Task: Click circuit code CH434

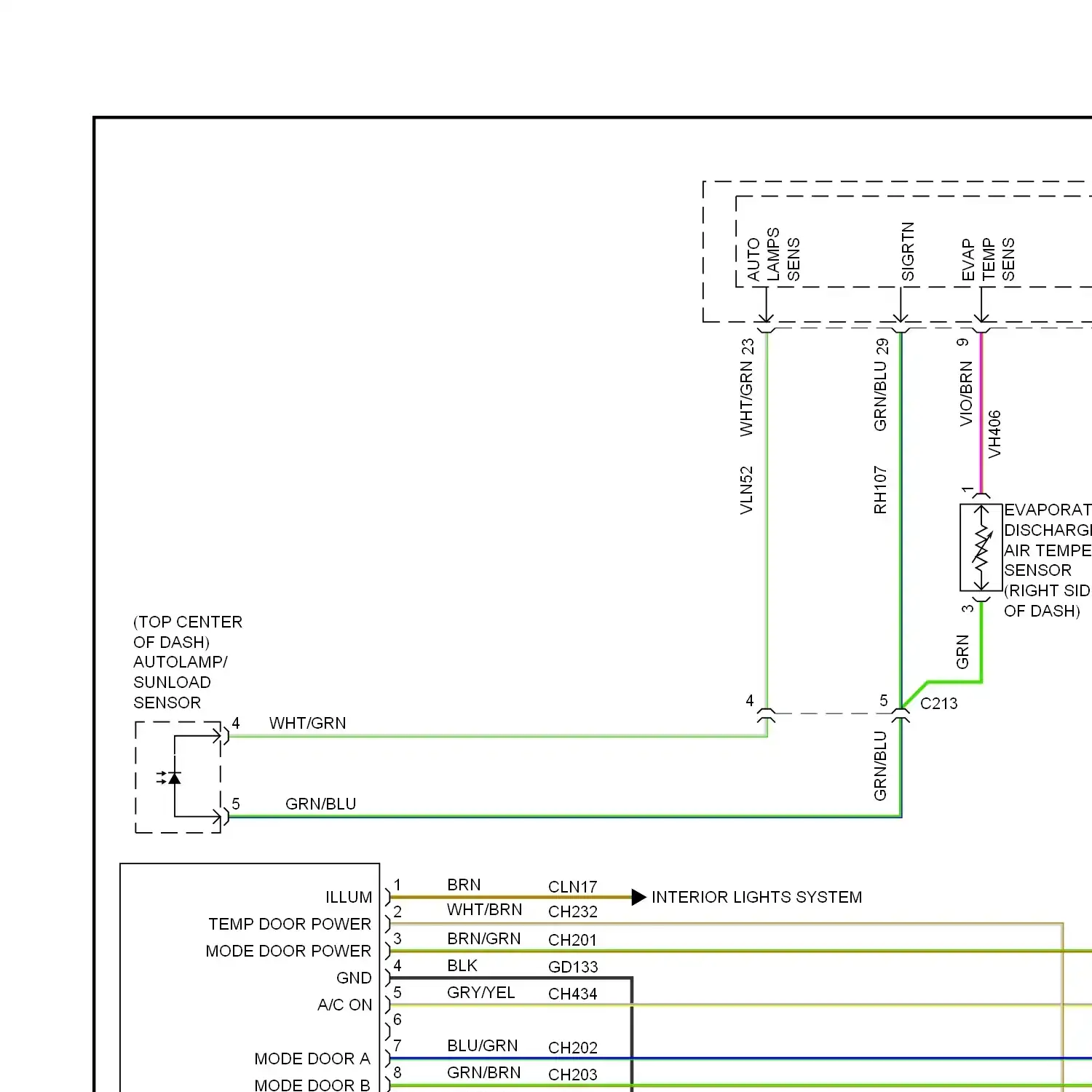Action: pyautogui.click(x=572, y=994)
